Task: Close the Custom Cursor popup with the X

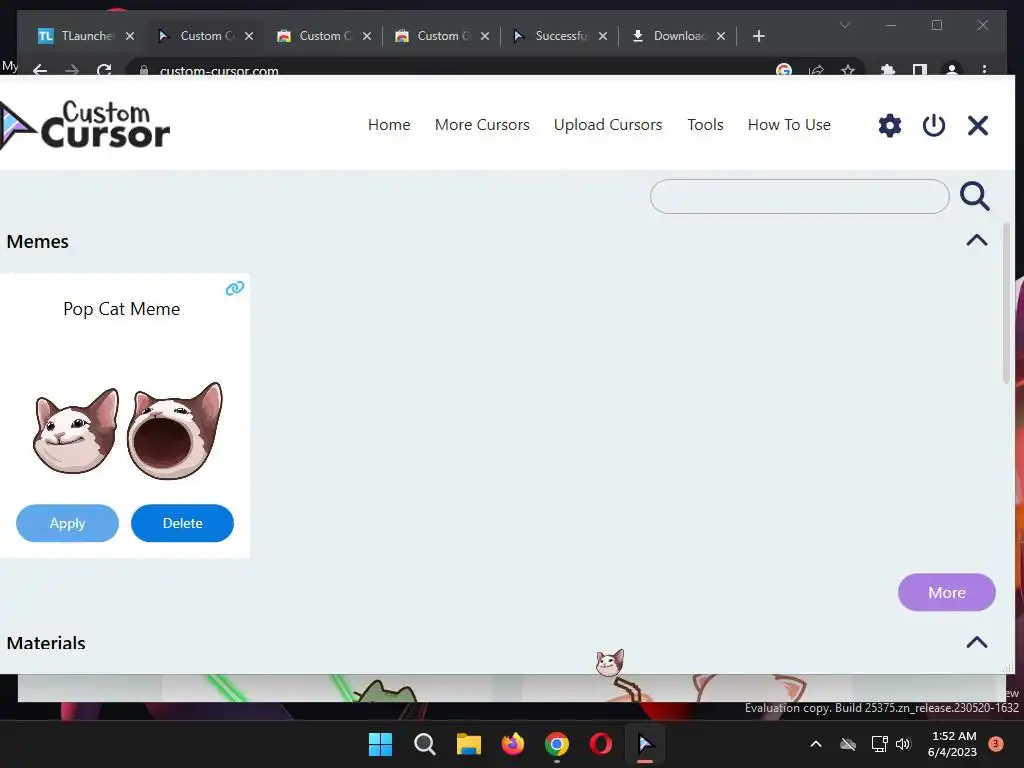Action: pos(978,125)
